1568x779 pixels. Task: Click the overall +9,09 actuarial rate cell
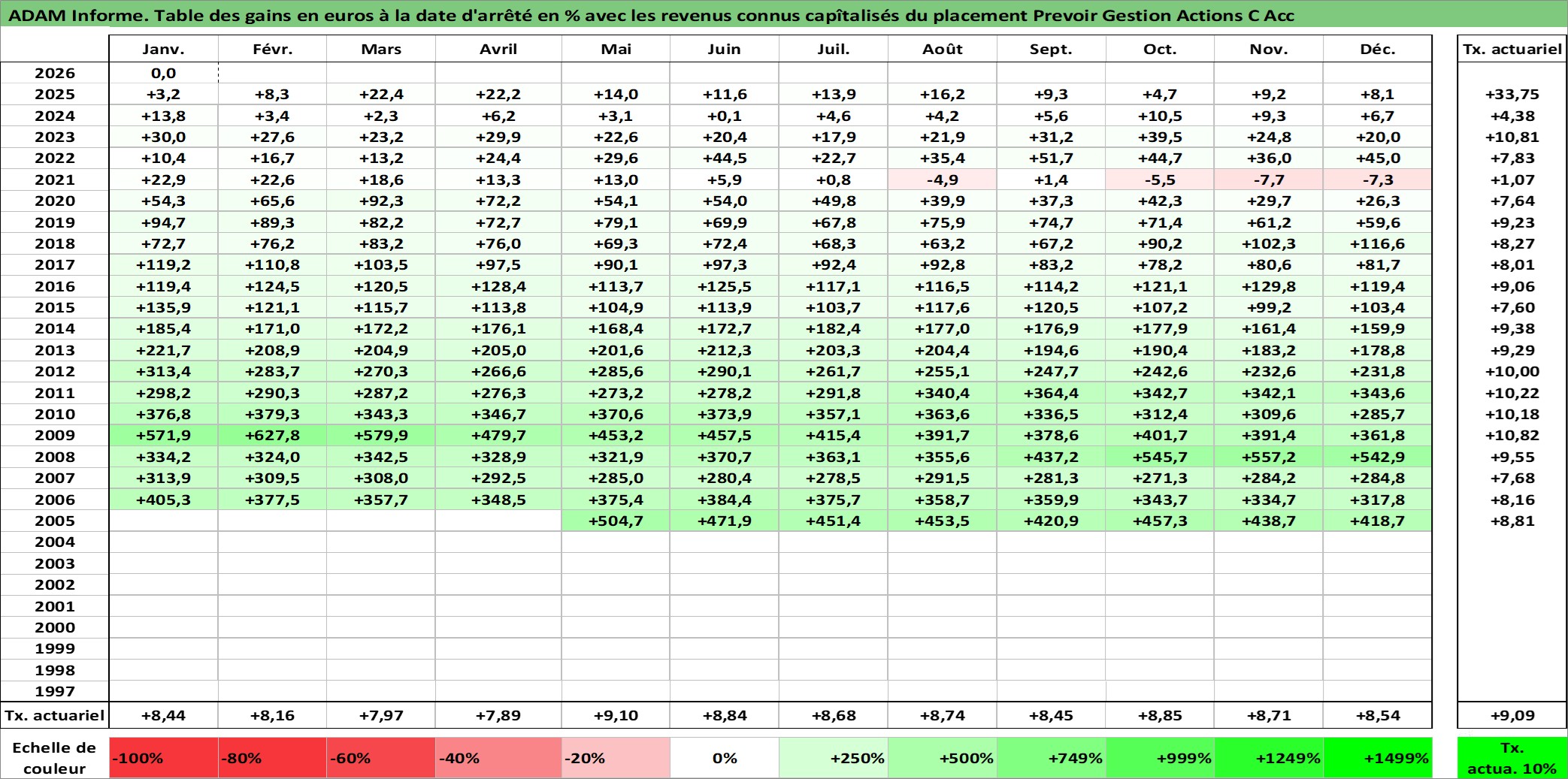pos(1512,715)
